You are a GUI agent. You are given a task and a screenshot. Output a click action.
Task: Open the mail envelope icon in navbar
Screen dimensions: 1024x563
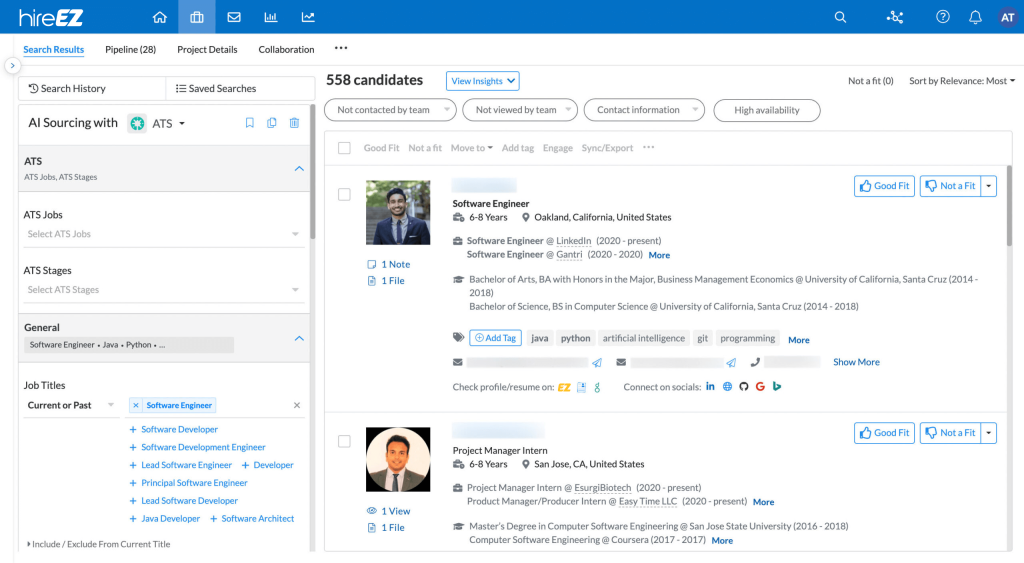(x=234, y=17)
